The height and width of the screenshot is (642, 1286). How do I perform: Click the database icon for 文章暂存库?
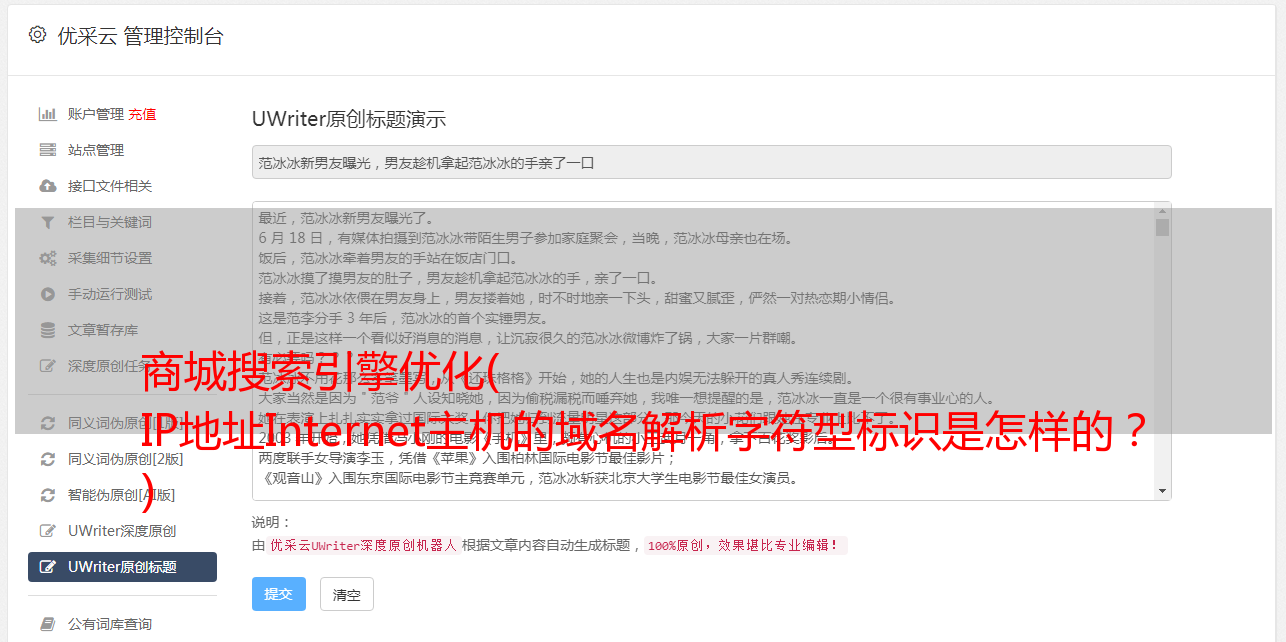[47, 330]
